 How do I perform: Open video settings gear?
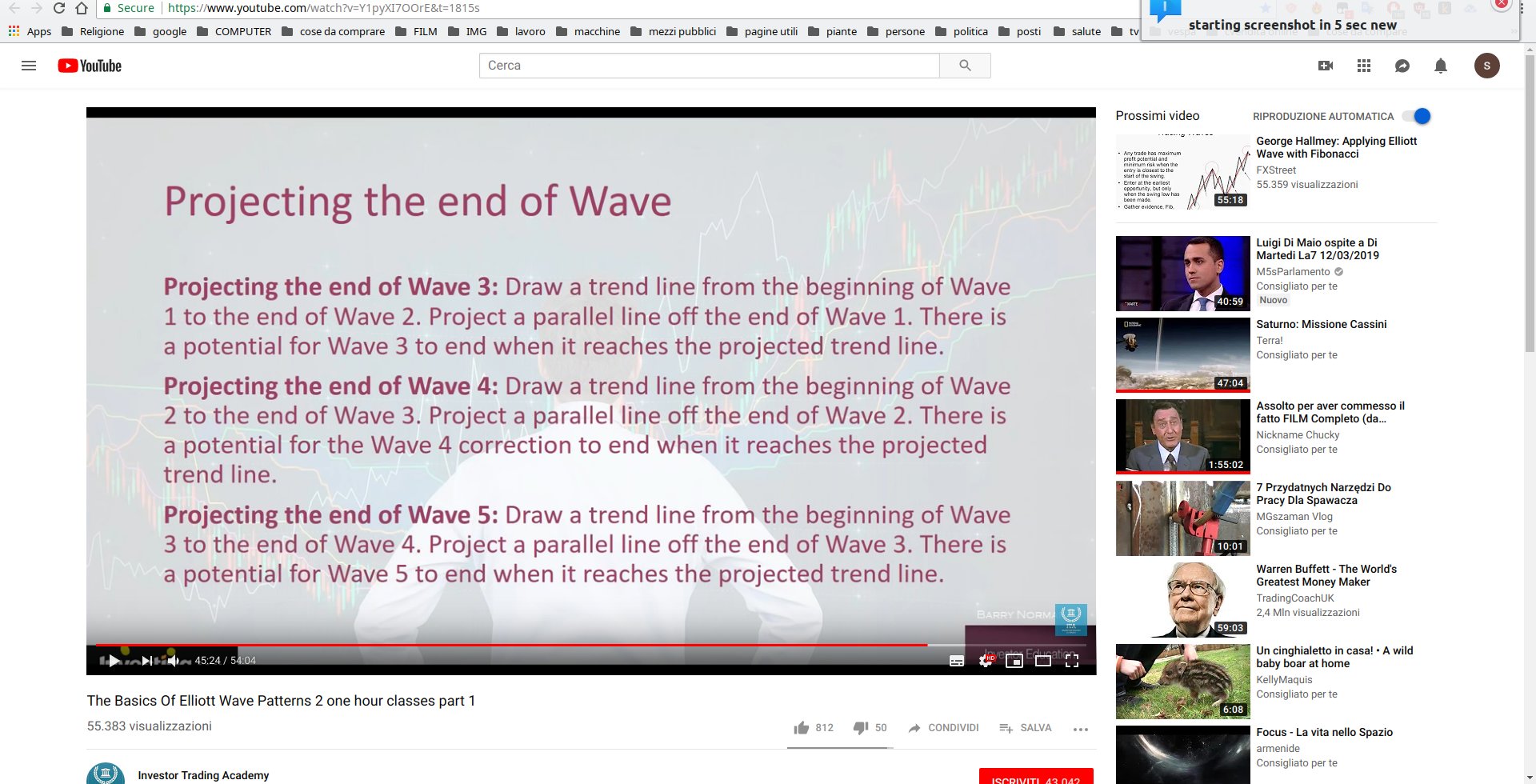pyautogui.click(x=986, y=661)
